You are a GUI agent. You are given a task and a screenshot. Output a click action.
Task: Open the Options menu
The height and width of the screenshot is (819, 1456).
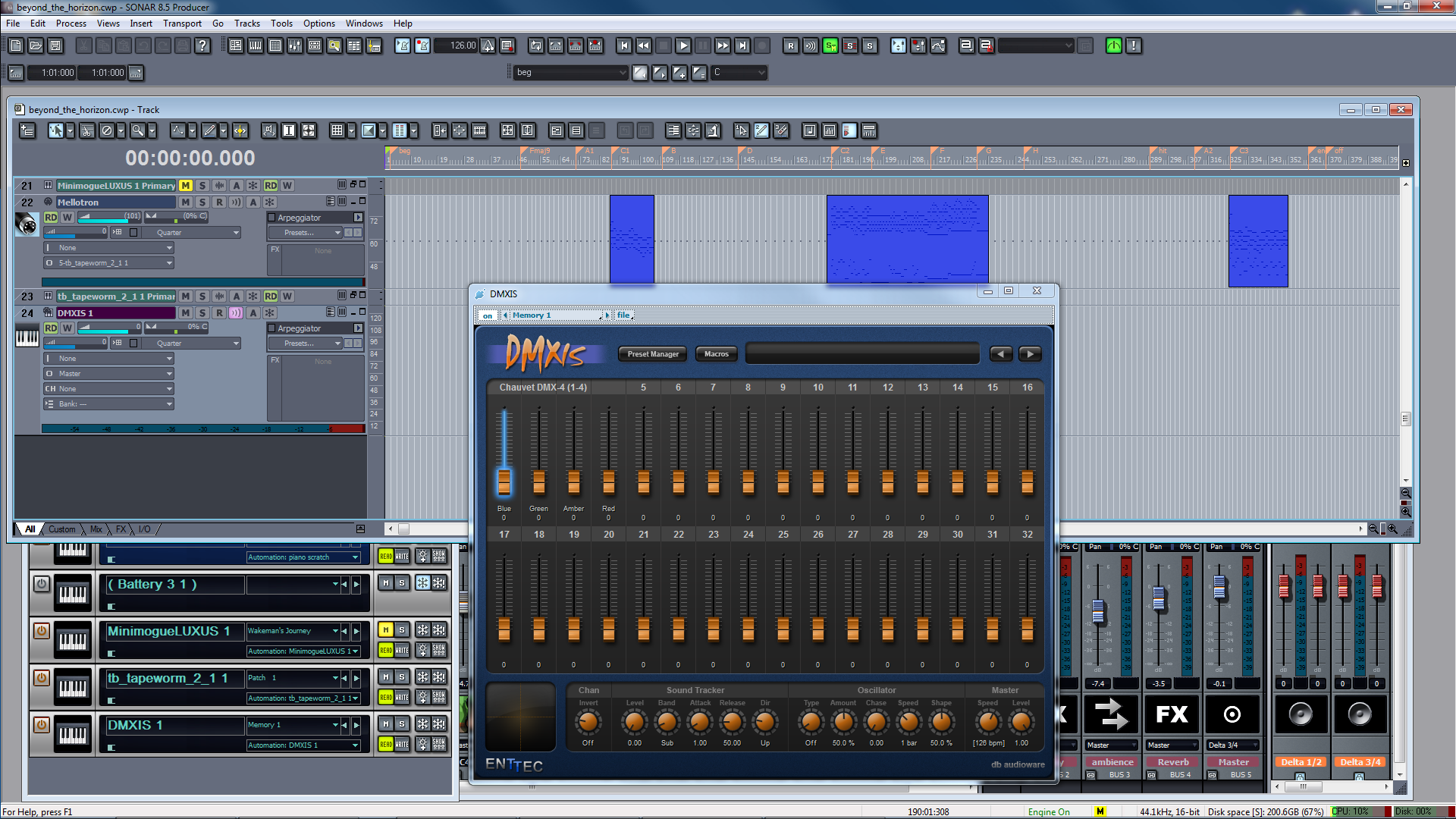tap(318, 24)
